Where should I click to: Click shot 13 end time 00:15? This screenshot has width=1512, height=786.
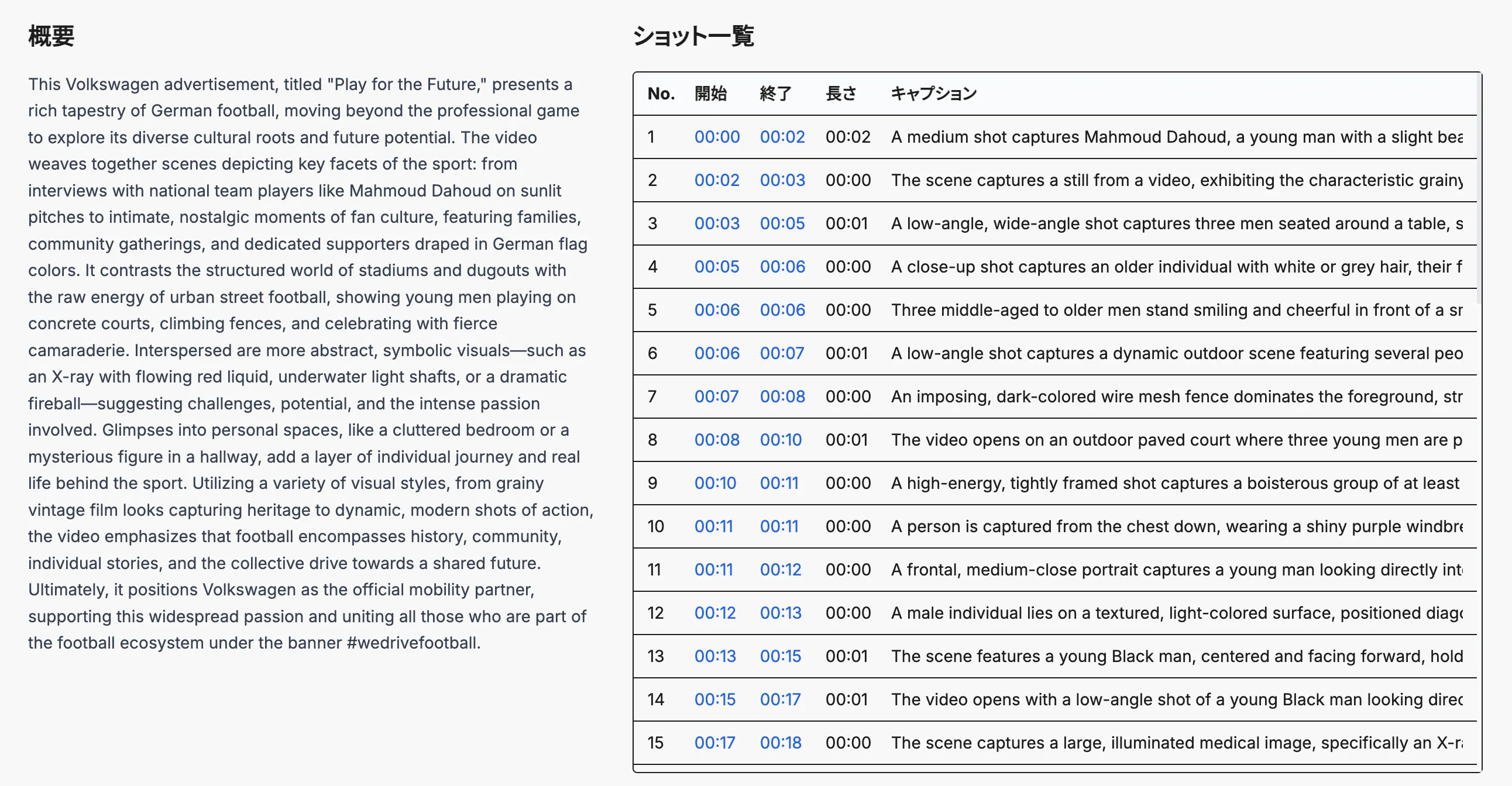pyautogui.click(x=781, y=656)
